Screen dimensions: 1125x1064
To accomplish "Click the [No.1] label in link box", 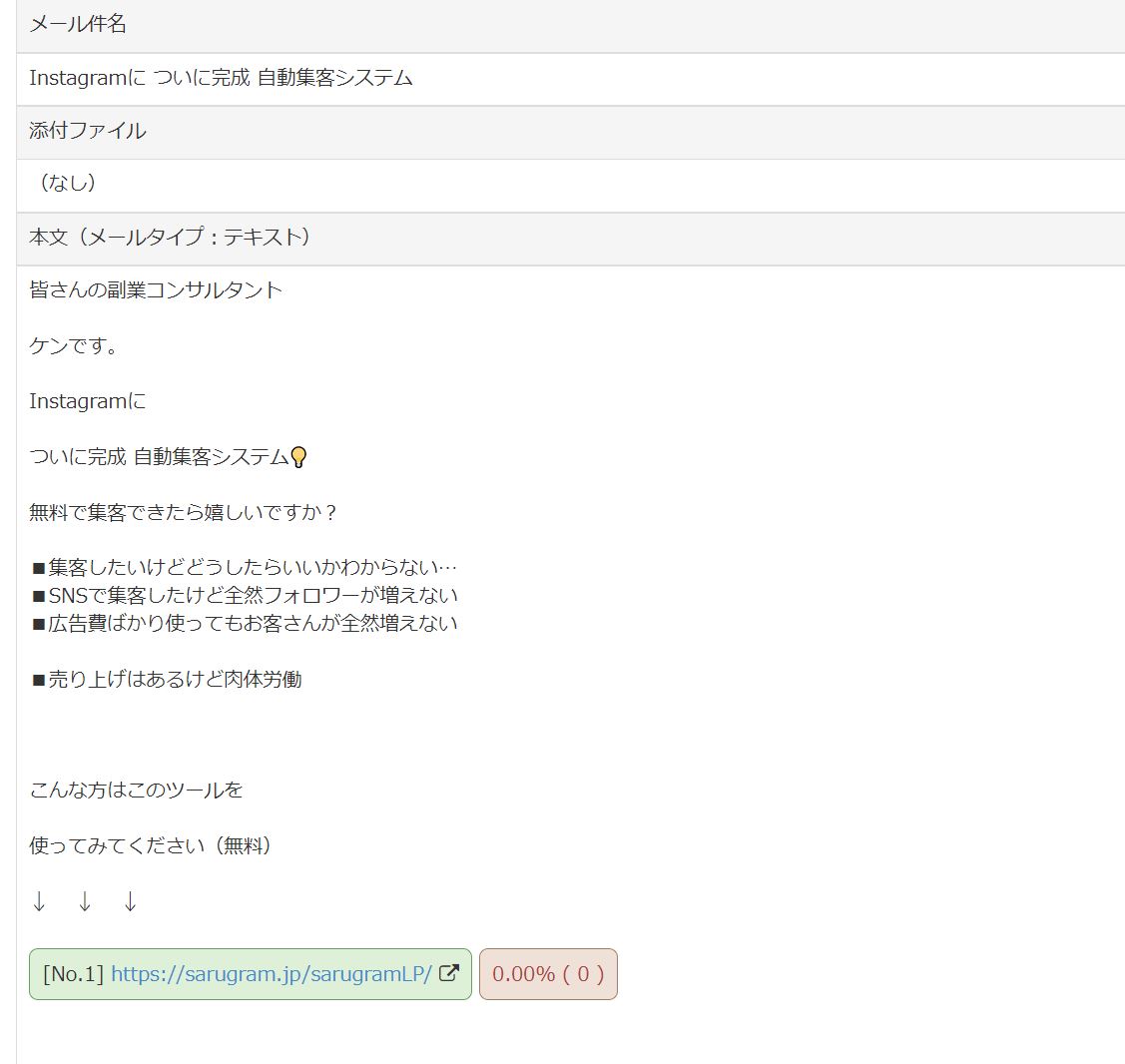I will pyautogui.click(x=73, y=973).
